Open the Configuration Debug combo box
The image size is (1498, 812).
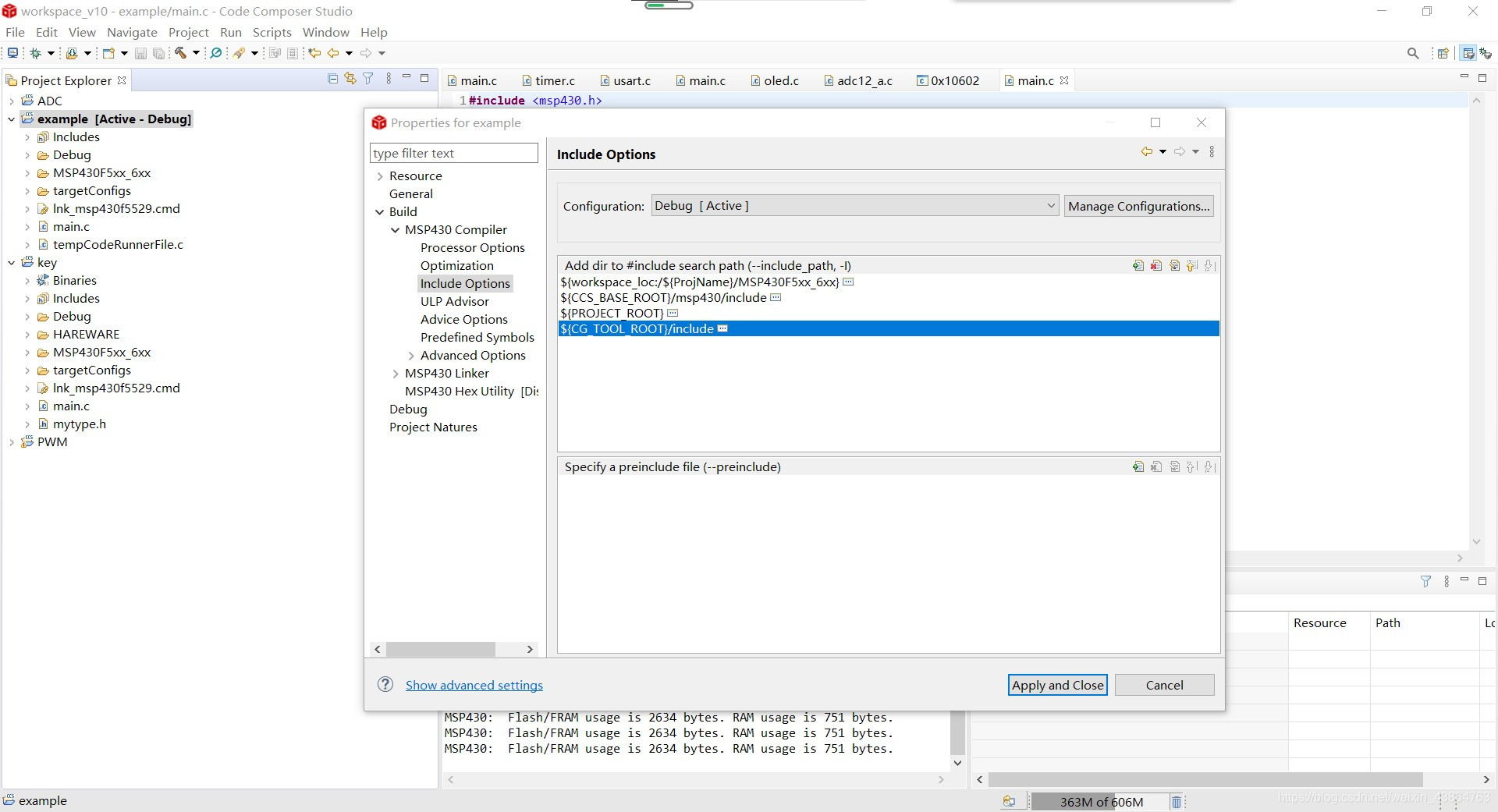pyautogui.click(x=854, y=206)
